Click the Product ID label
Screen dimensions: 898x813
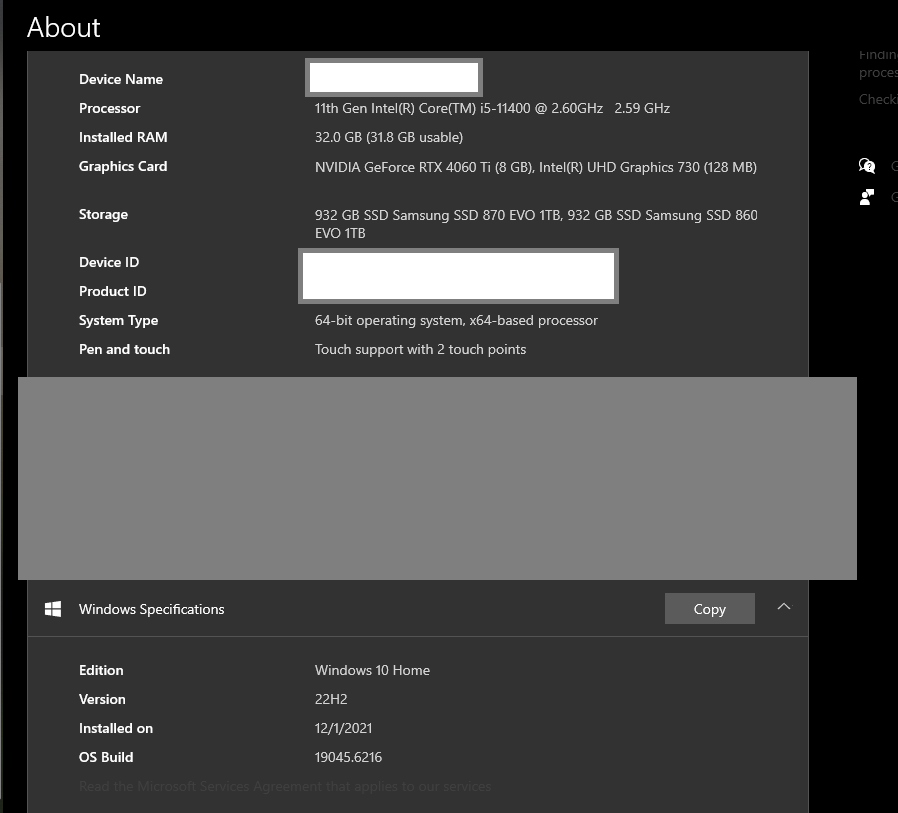click(113, 291)
